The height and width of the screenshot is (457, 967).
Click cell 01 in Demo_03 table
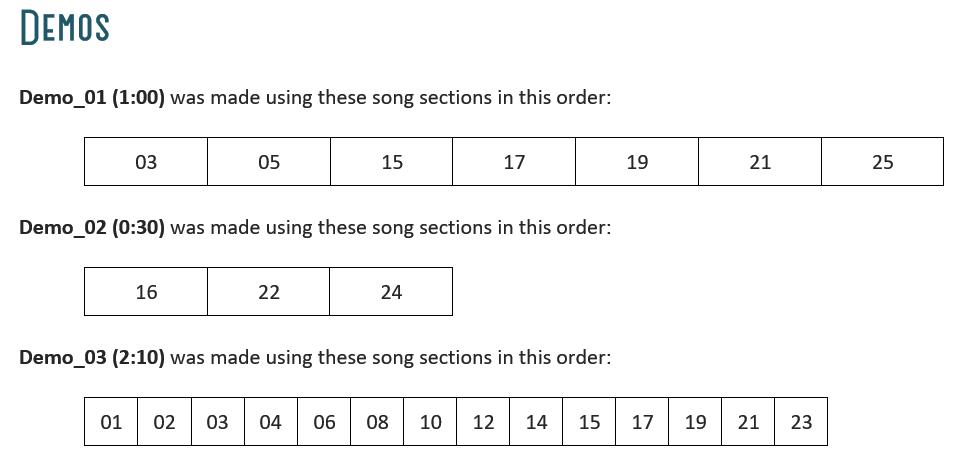(111, 422)
